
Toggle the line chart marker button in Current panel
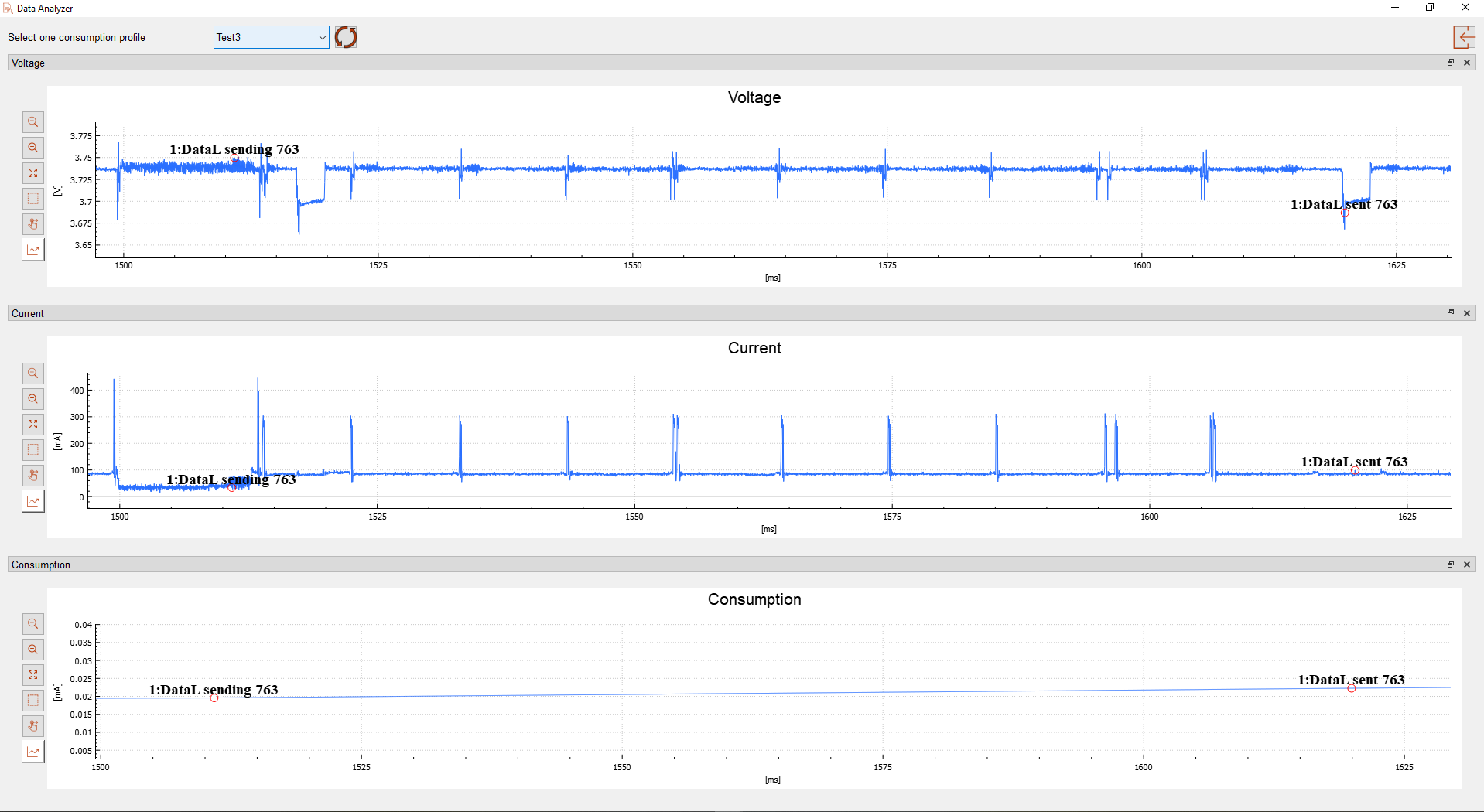click(x=32, y=501)
